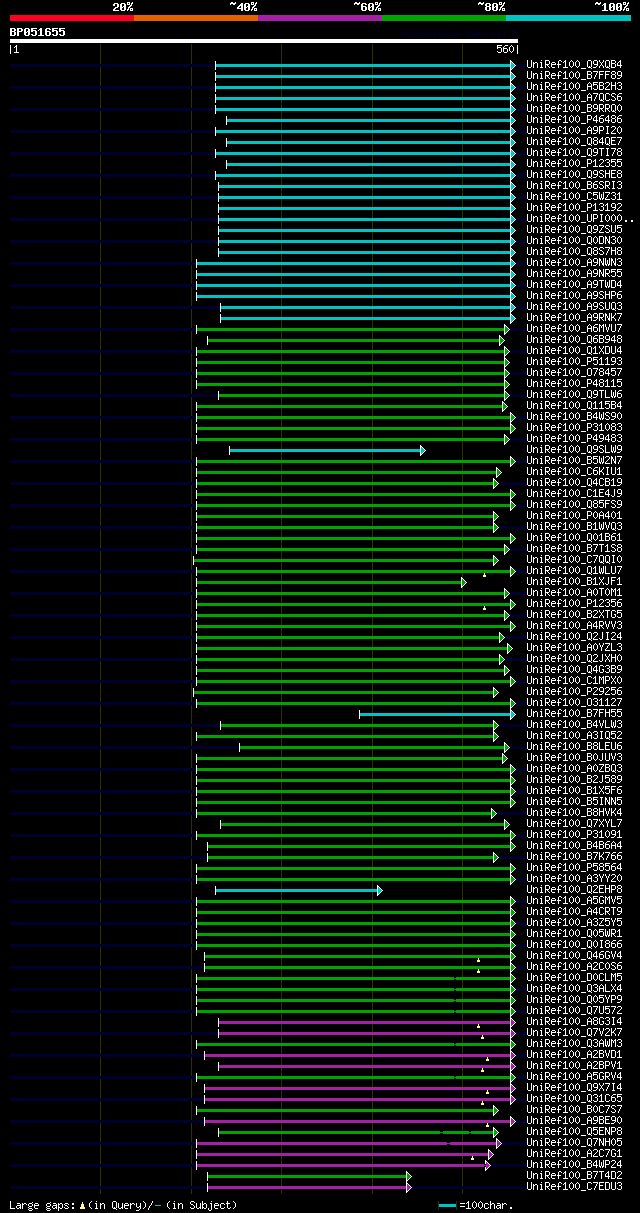
Task: Select the UniRef100_Q7U572 label
Action: tap(574, 1011)
